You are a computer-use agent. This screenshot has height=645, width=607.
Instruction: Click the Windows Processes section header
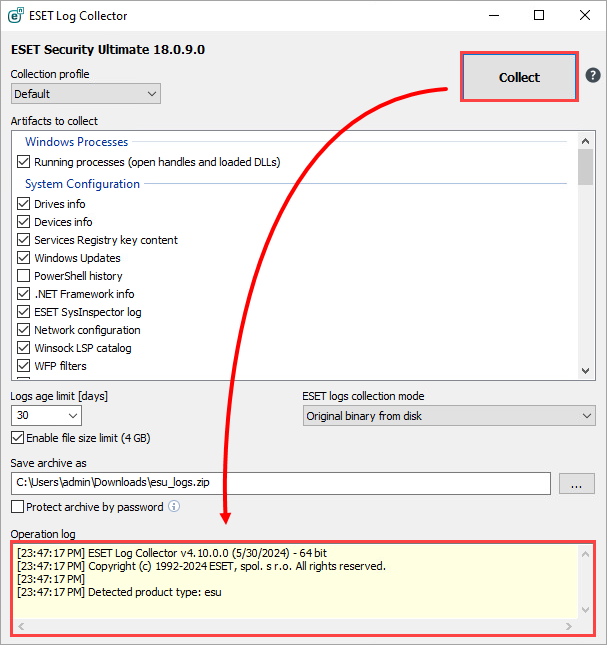(76, 142)
